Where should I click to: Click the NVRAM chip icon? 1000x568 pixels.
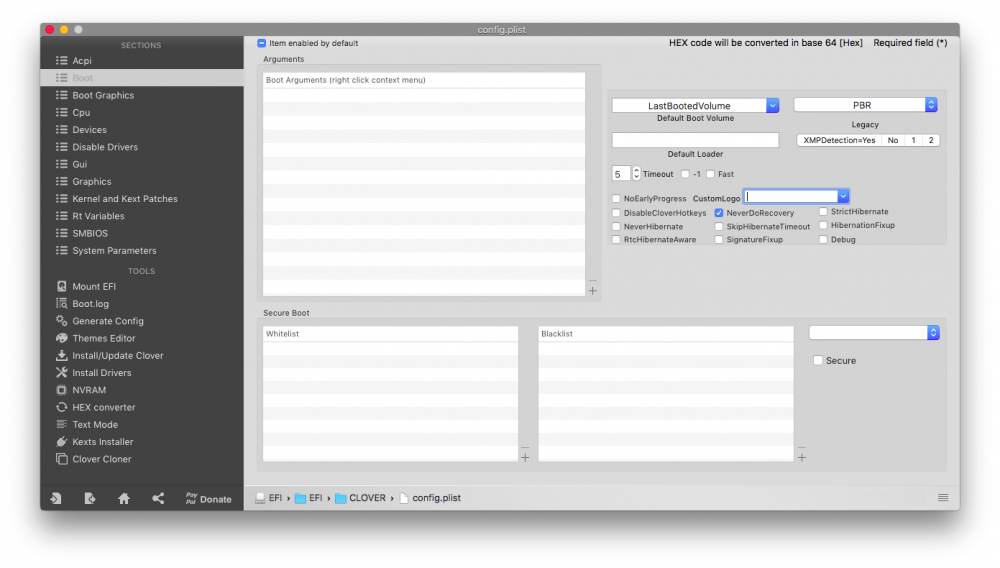61,390
